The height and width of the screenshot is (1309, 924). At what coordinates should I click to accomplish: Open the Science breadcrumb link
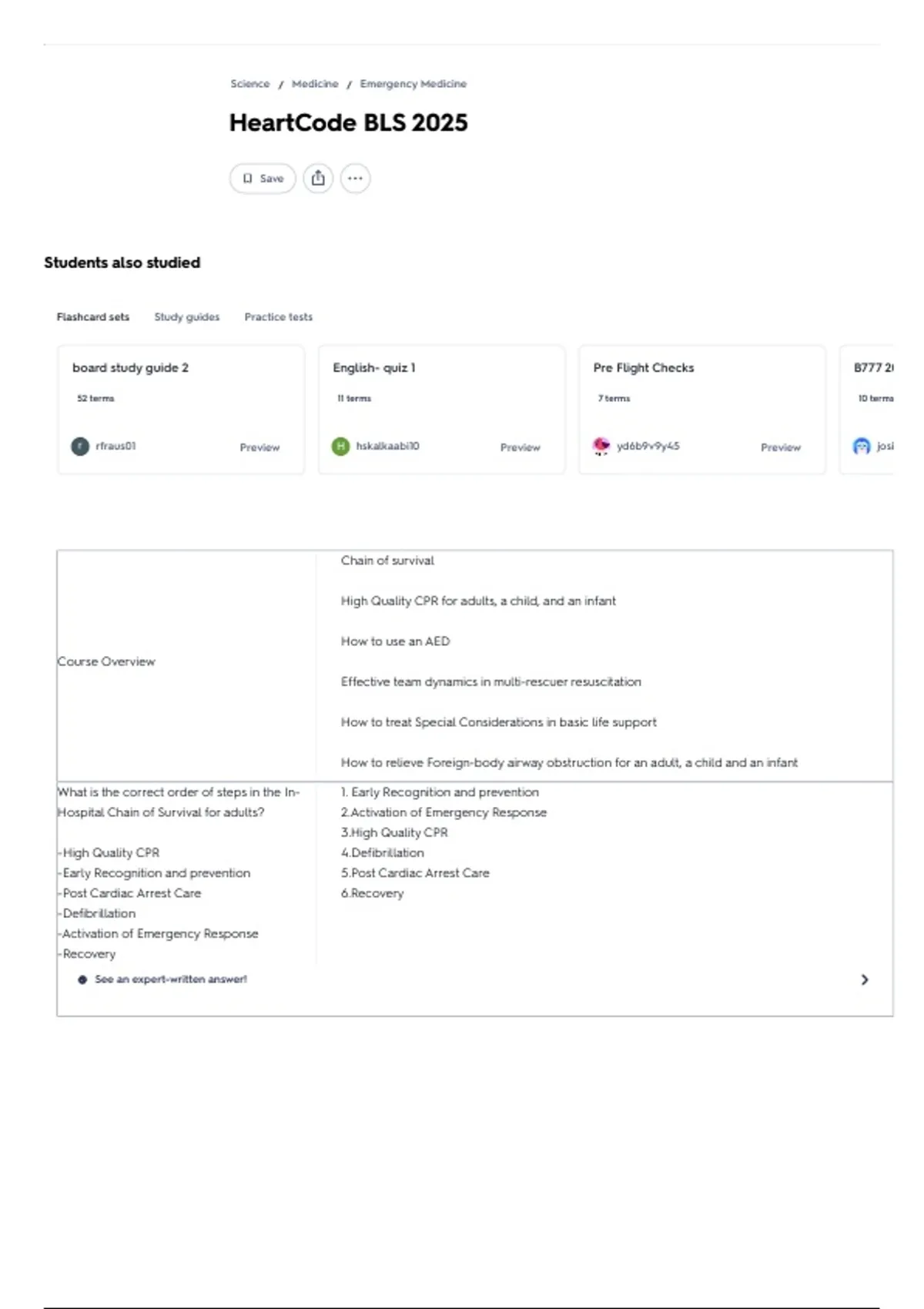point(250,84)
